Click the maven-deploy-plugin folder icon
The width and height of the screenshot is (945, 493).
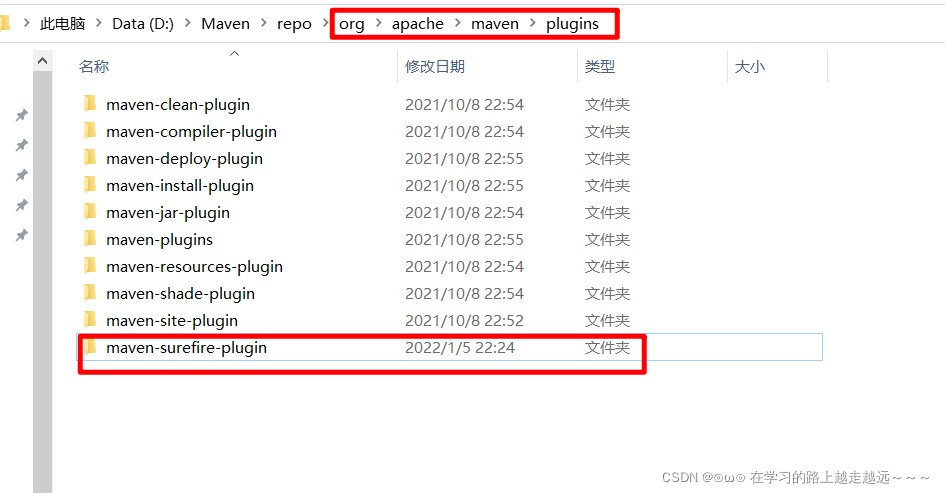90,158
